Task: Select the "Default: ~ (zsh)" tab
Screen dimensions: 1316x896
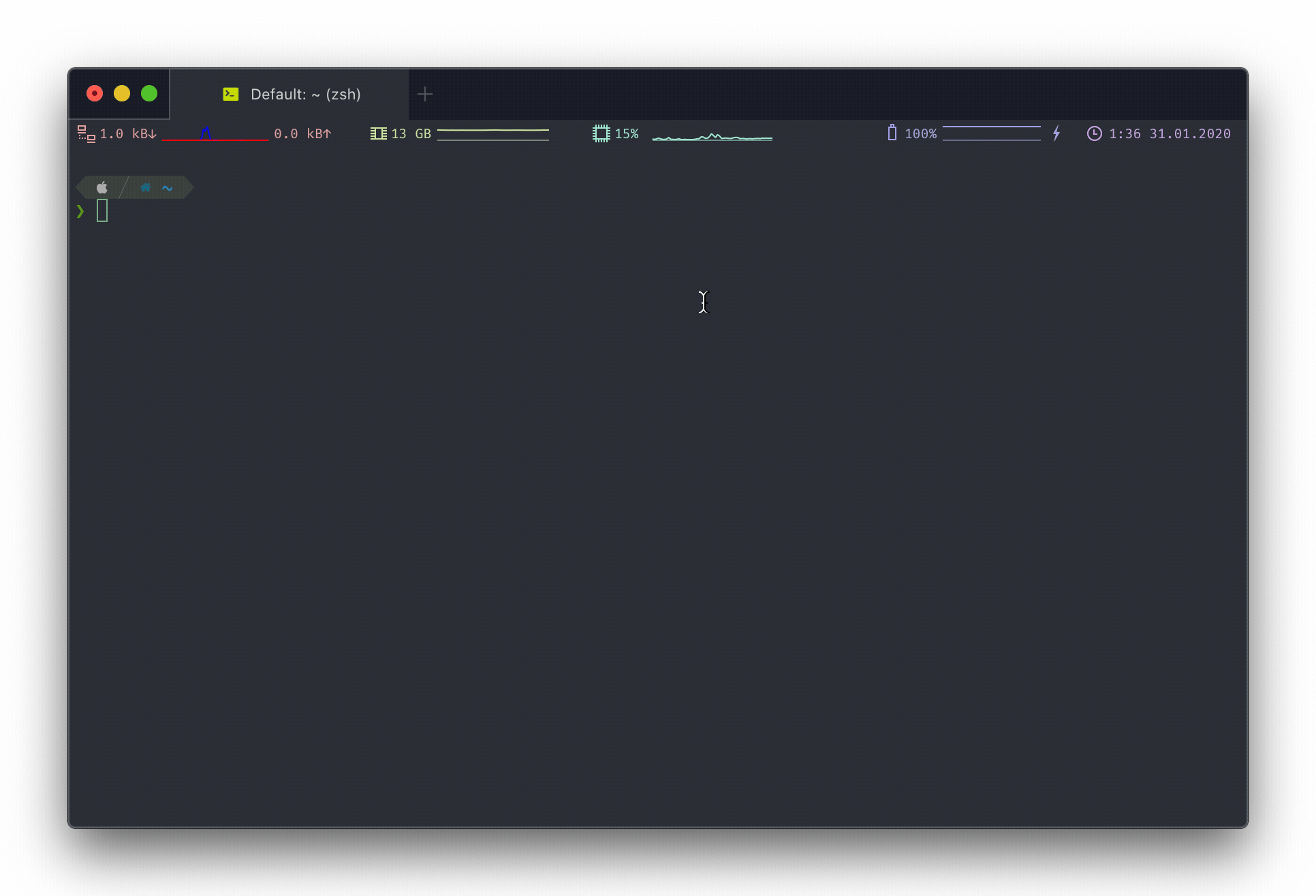Action: [x=305, y=94]
